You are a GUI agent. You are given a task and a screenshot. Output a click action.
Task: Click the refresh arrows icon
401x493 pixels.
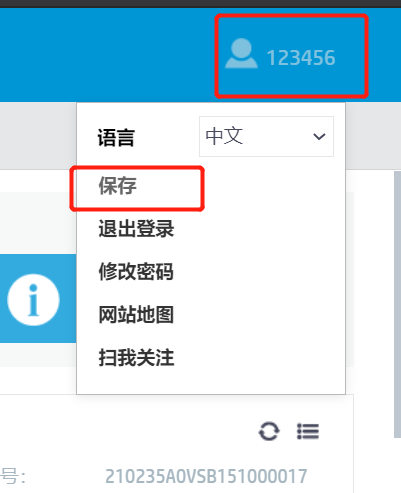269,431
